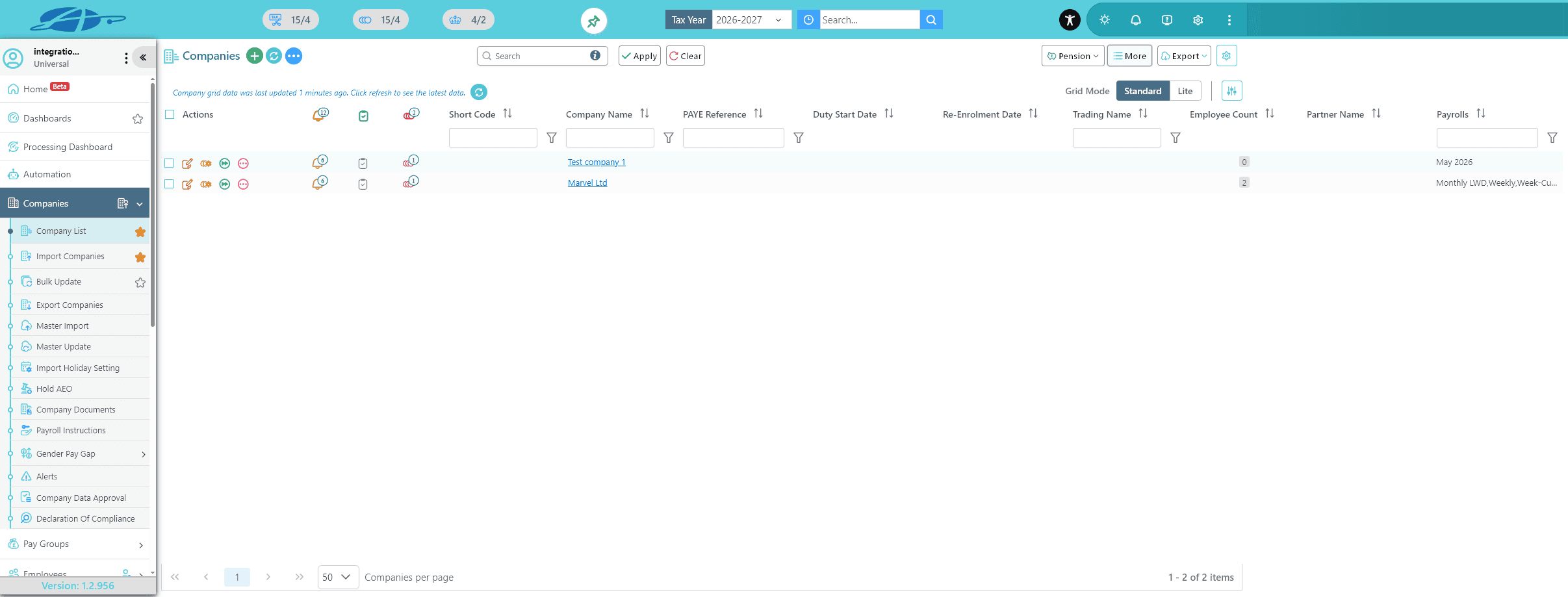The width and height of the screenshot is (1568, 597).
Task: Select all companies header checkbox
Action: point(170,114)
